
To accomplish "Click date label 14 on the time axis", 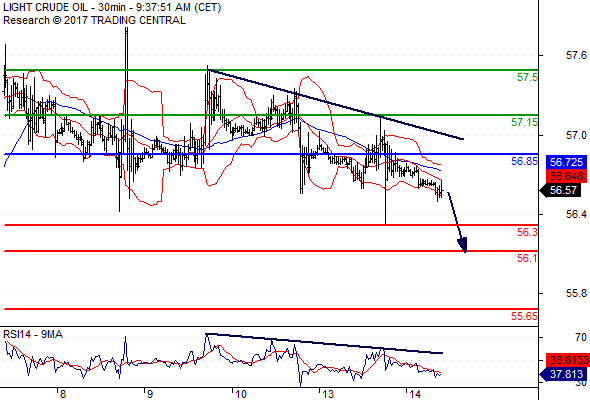I will [x=415, y=394].
